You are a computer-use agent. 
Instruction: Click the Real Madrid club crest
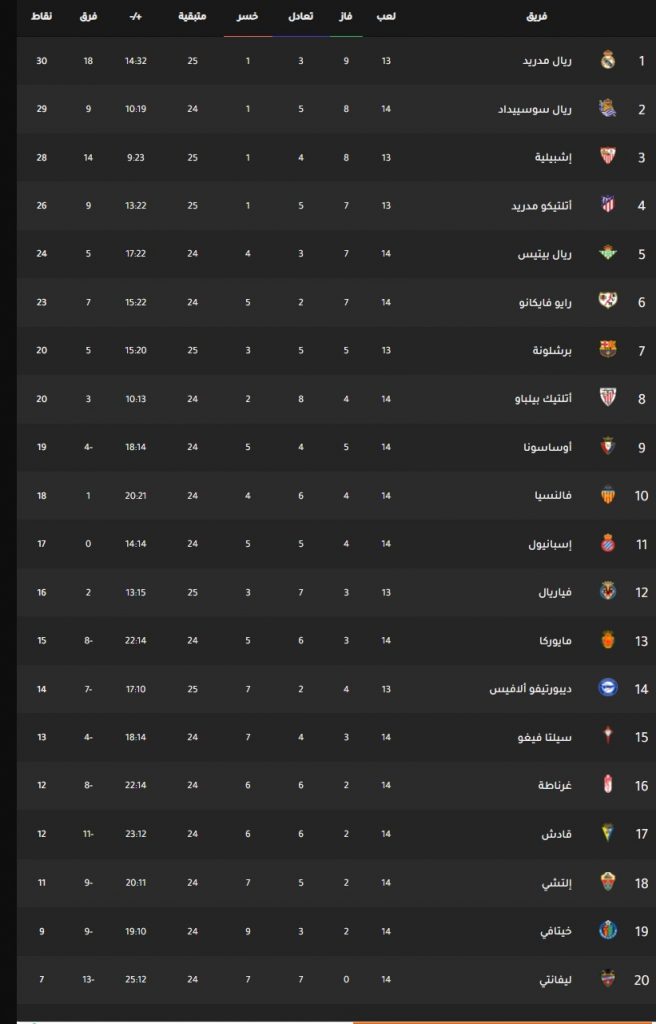pos(608,61)
